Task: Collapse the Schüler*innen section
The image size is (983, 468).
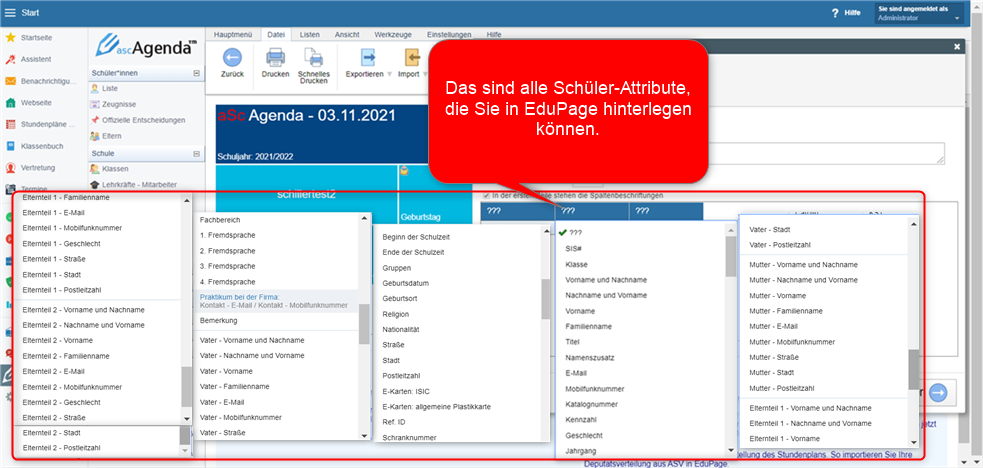Action: click(x=196, y=73)
